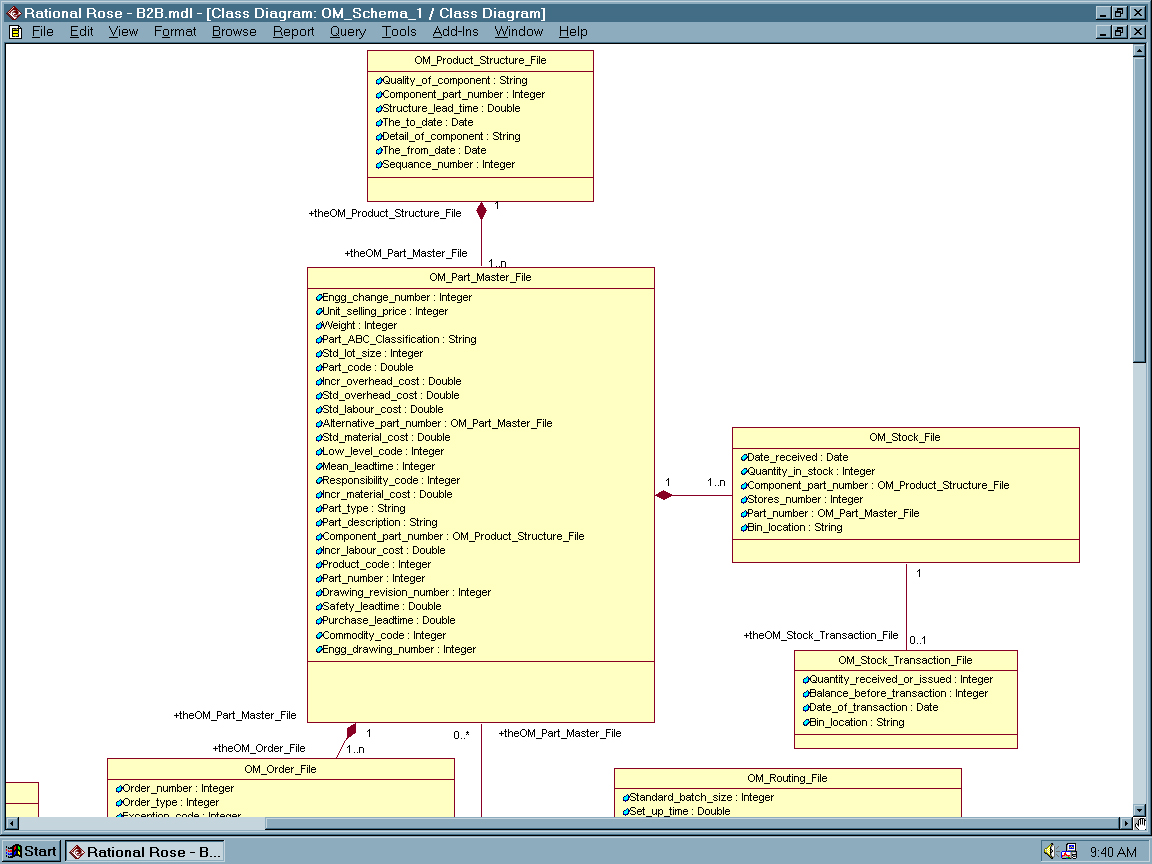Click Stores_number : Integer attribute

[x=802, y=499]
